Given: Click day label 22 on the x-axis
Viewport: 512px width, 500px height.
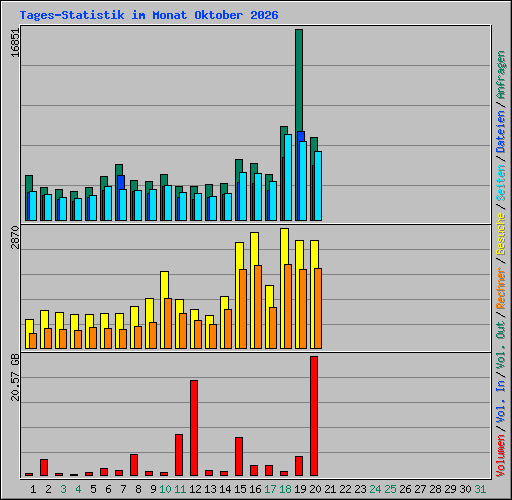Looking at the screenshot, I should 346,489.
